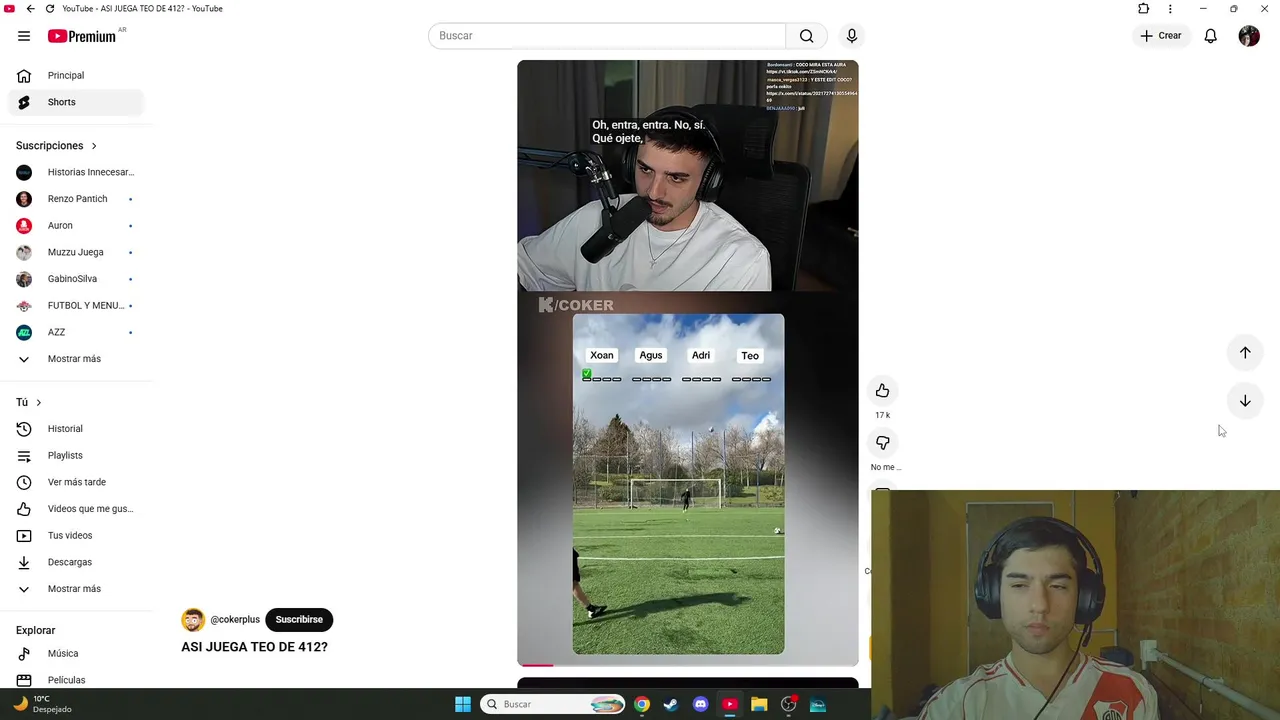Image resolution: width=1280 pixels, height=720 pixels.
Task: Click the Crear button
Action: point(1160,36)
